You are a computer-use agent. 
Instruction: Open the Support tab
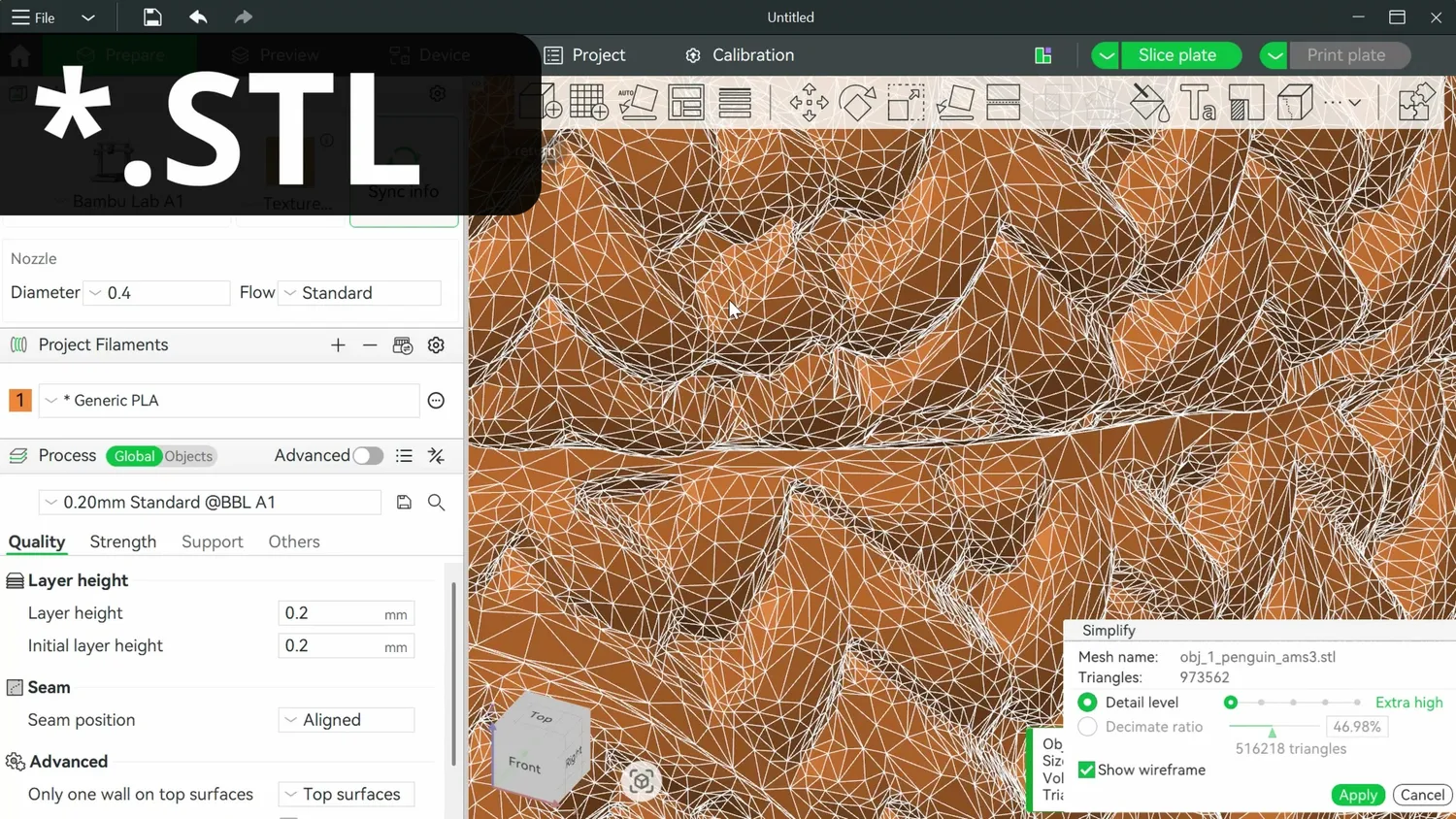(x=213, y=541)
